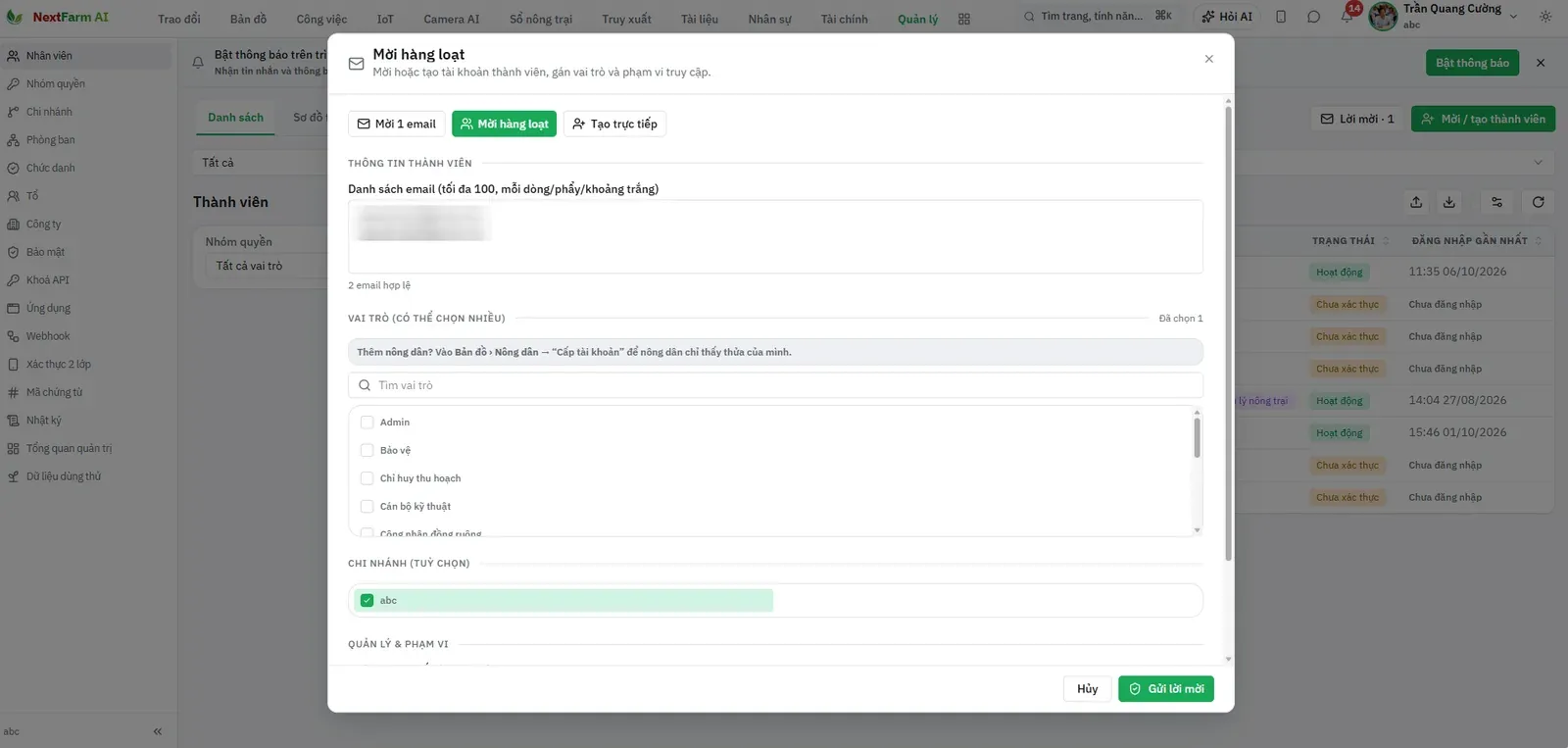This screenshot has height=748, width=1568.
Task: Dismiss the notification banner
Action: [x=1541, y=63]
